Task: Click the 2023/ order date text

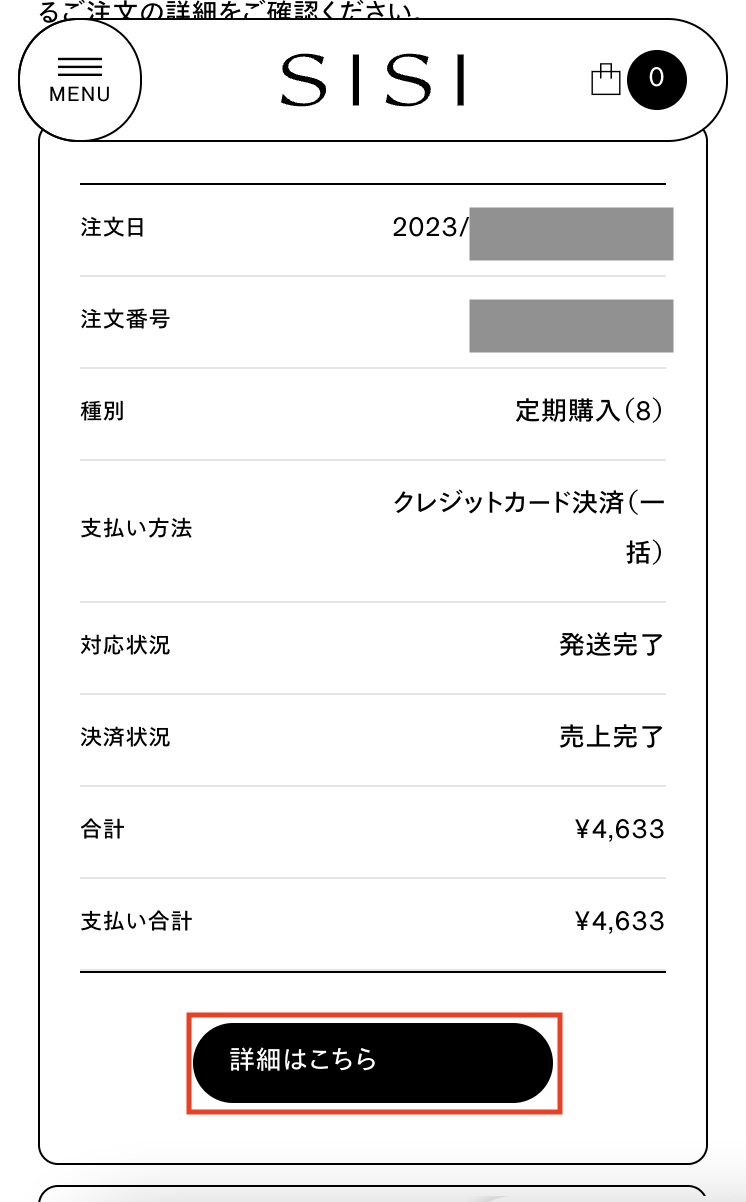Action: (x=430, y=227)
